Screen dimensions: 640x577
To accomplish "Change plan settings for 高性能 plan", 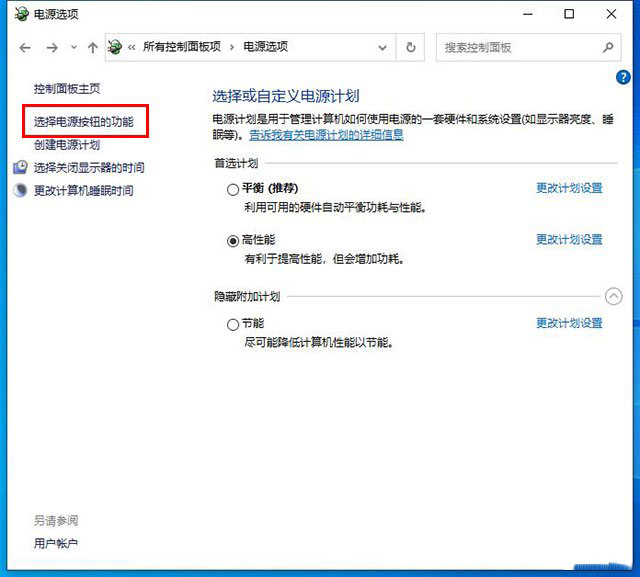I will pyautogui.click(x=569, y=240).
